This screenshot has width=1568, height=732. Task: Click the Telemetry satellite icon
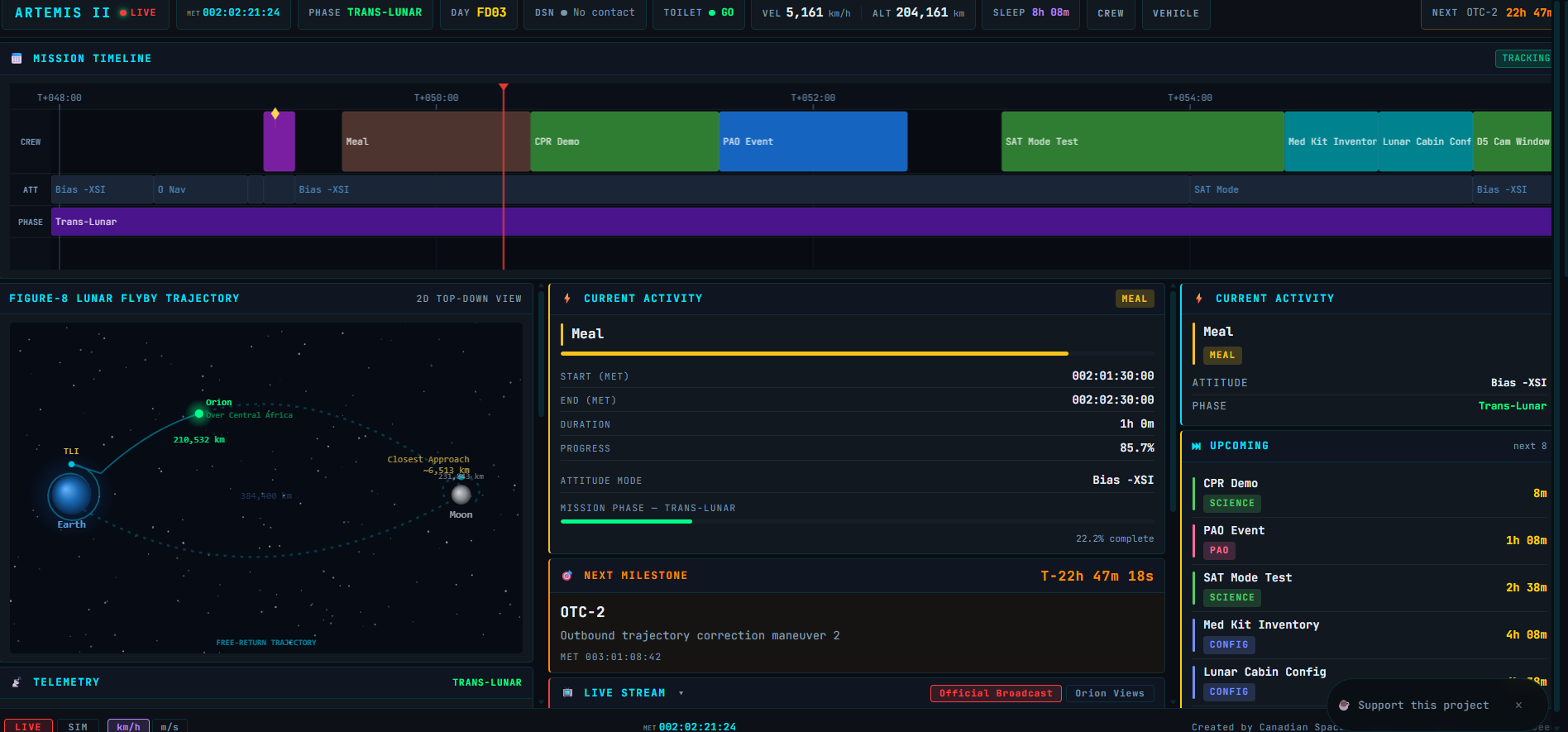click(17, 682)
